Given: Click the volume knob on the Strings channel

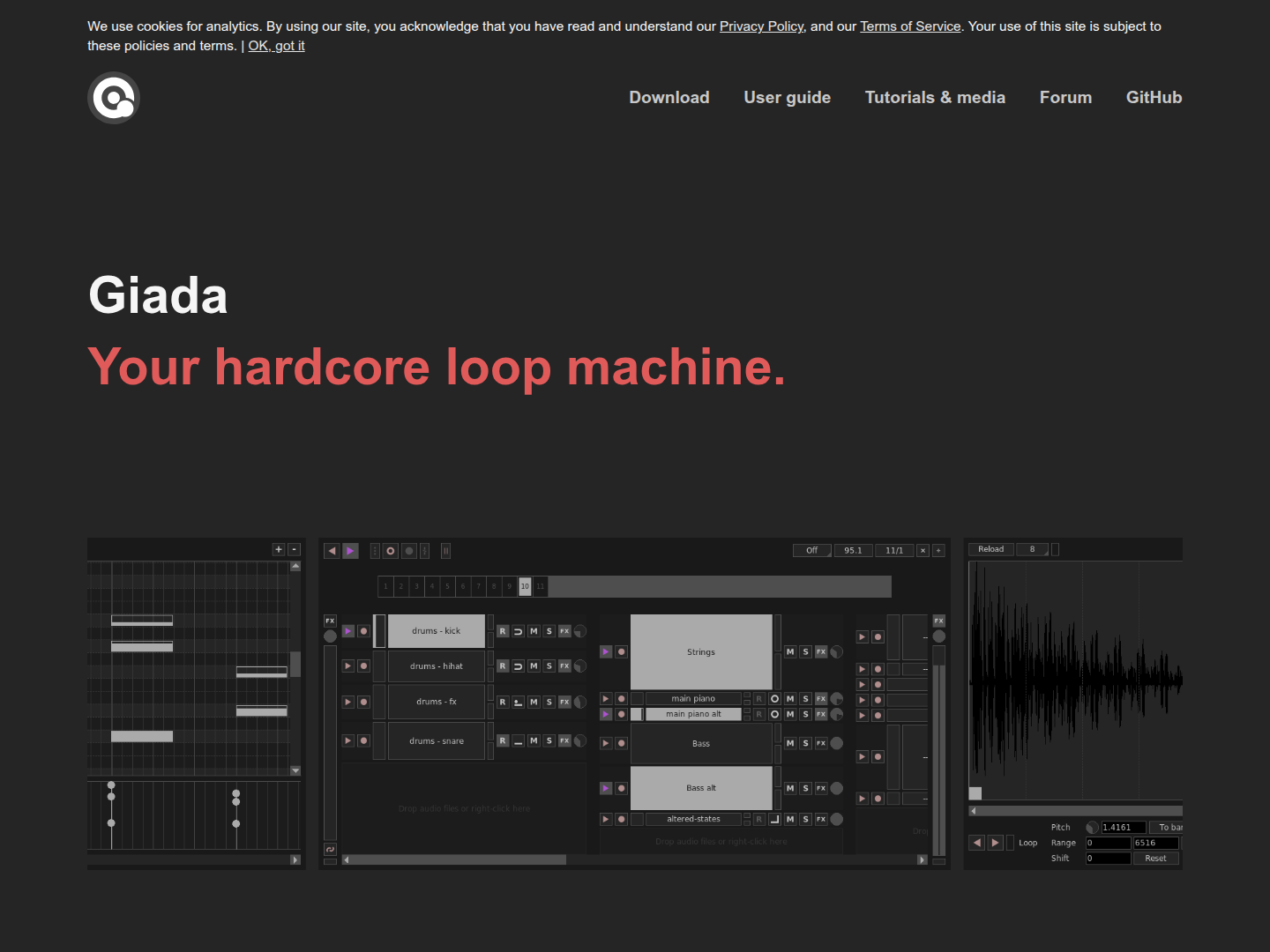Looking at the screenshot, I should click(837, 652).
